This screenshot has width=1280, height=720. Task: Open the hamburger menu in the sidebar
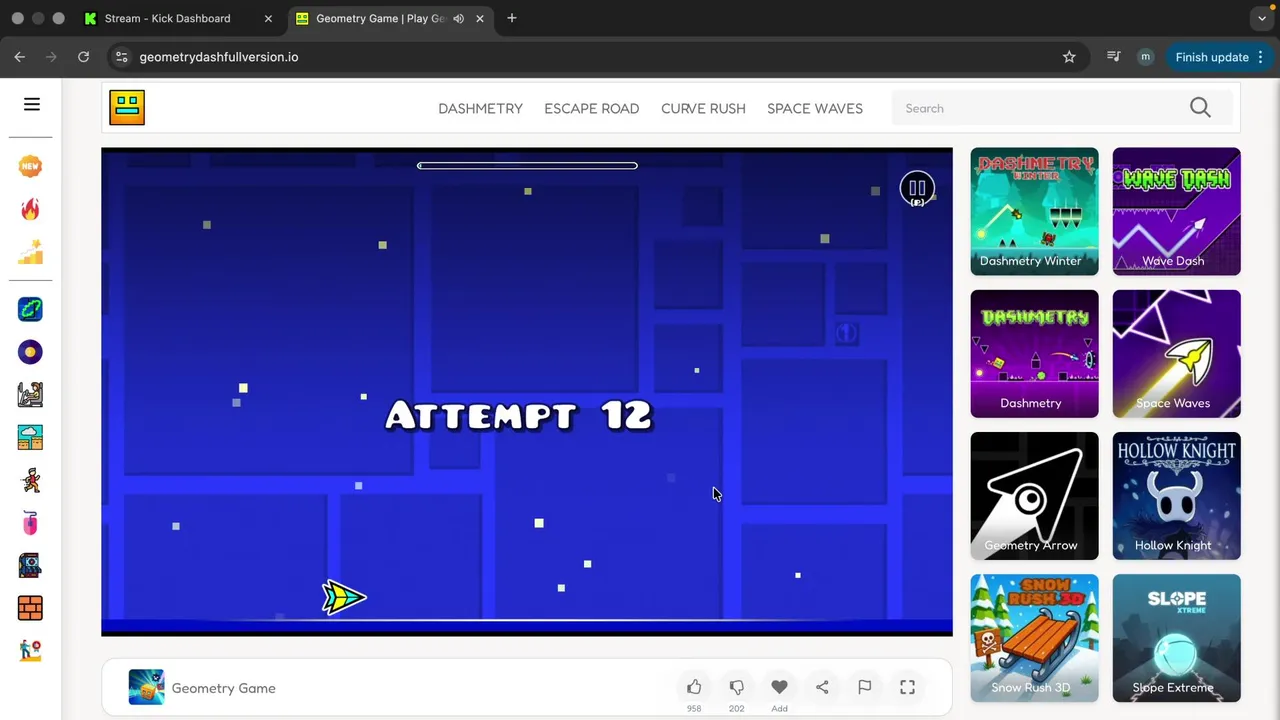click(x=32, y=104)
